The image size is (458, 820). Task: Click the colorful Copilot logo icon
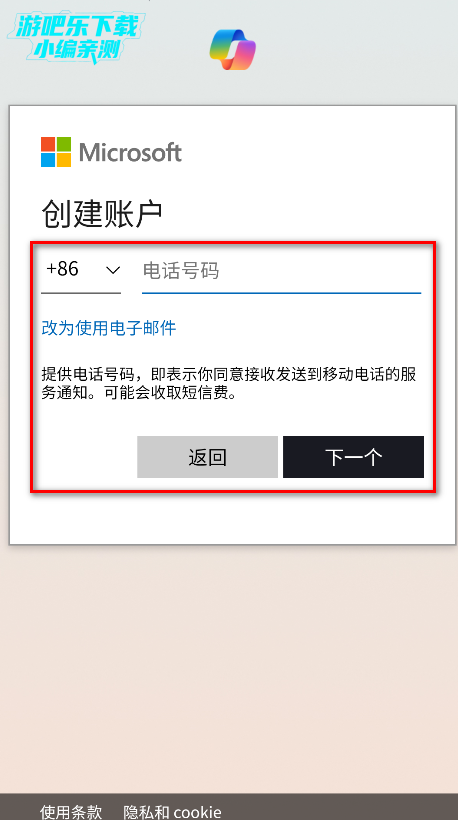pyautogui.click(x=233, y=50)
